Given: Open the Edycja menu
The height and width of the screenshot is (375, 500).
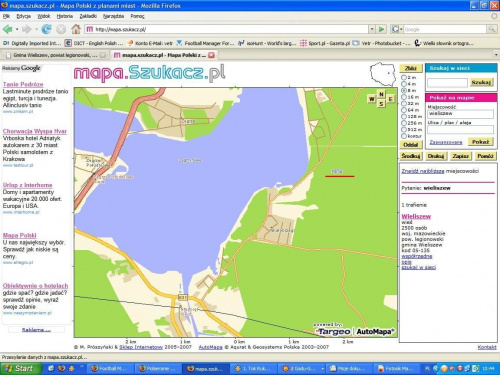Looking at the screenshot, I should 23,16.
